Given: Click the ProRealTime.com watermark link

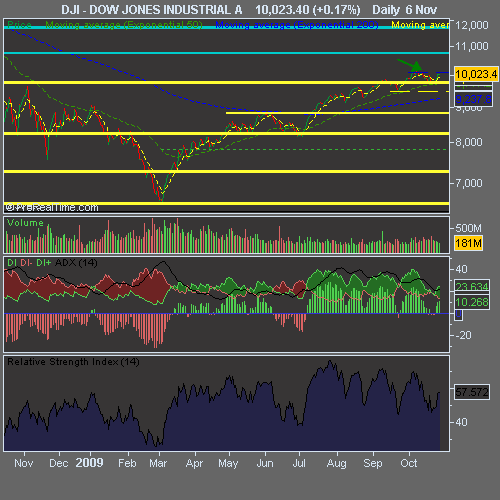Looking at the screenshot, I should pyautogui.click(x=52, y=207).
